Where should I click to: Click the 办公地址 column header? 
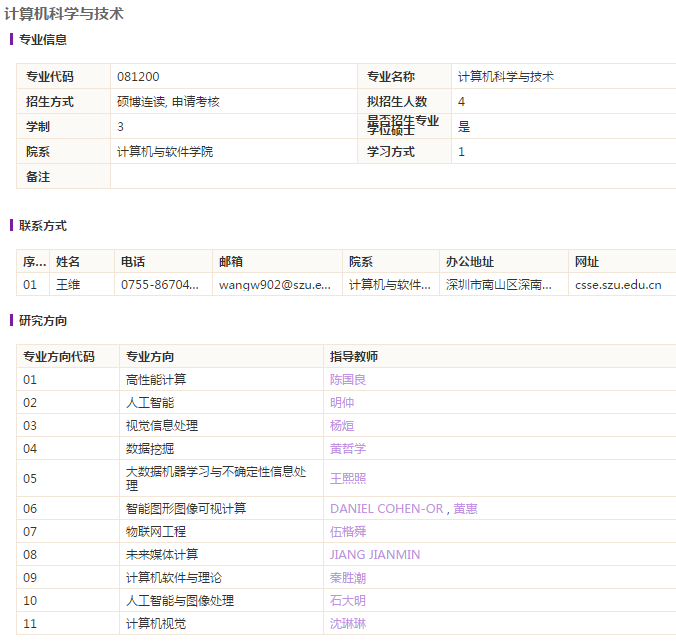pos(470,262)
